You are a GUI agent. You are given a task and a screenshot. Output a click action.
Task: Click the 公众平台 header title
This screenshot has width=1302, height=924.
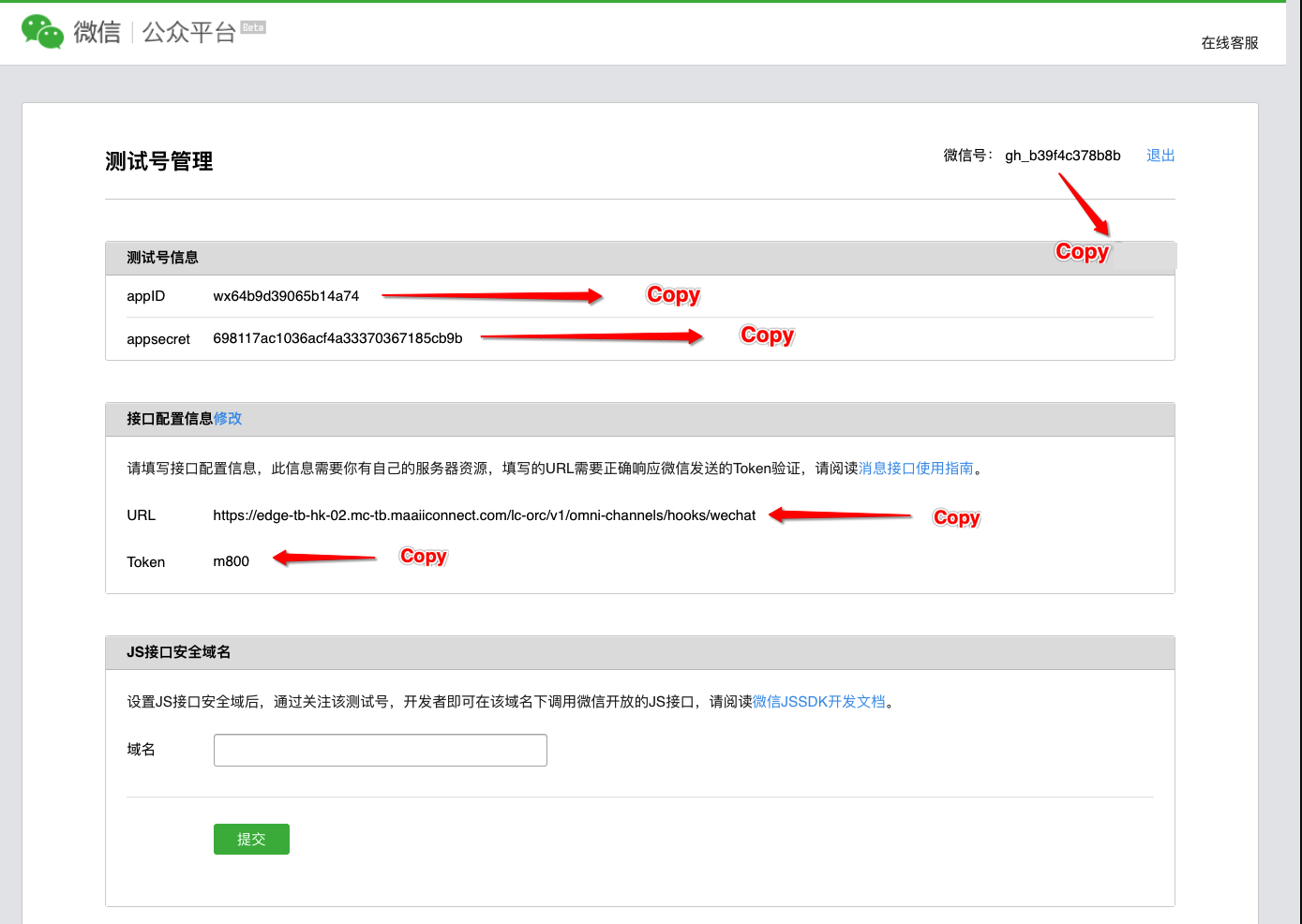pos(188,32)
